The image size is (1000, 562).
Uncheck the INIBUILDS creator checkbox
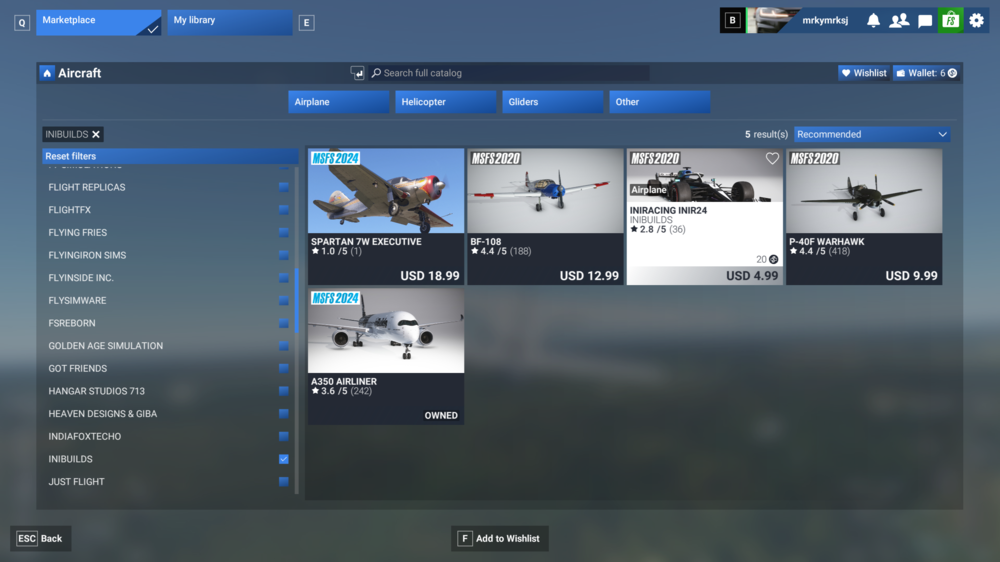click(284, 459)
